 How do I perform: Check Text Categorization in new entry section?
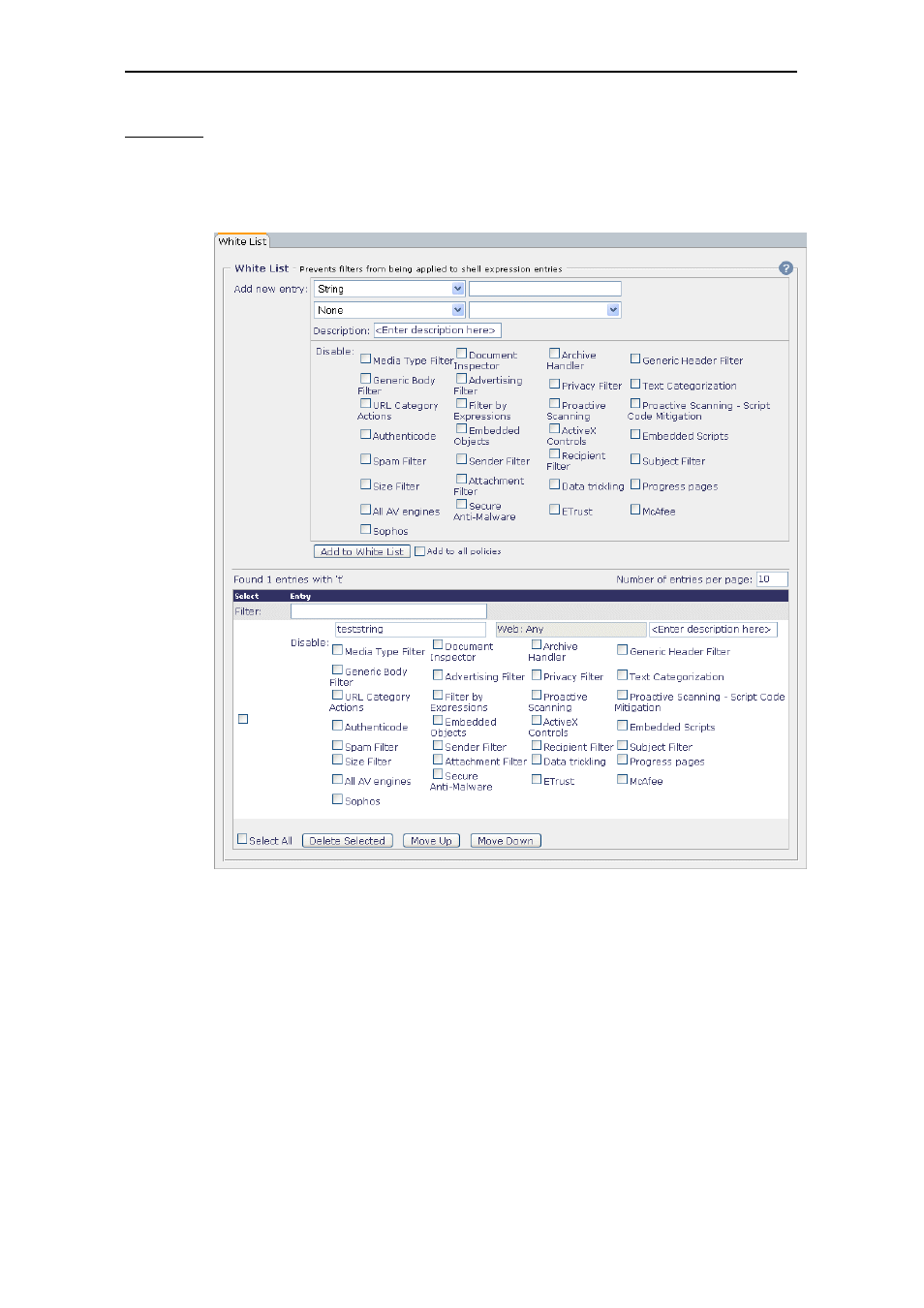pyautogui.click(x=636, y=384)
